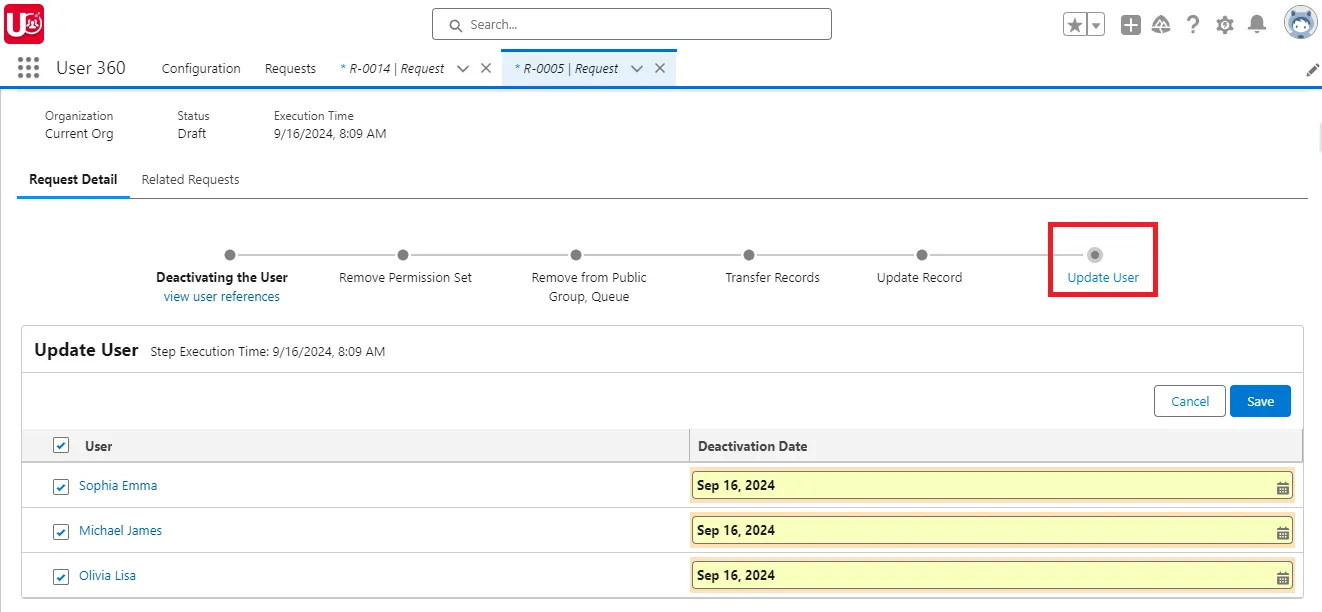This screenshot has height=612, width=1322.
Task: Open the Olivia Lisa user link
Action: tap(107, 575)
